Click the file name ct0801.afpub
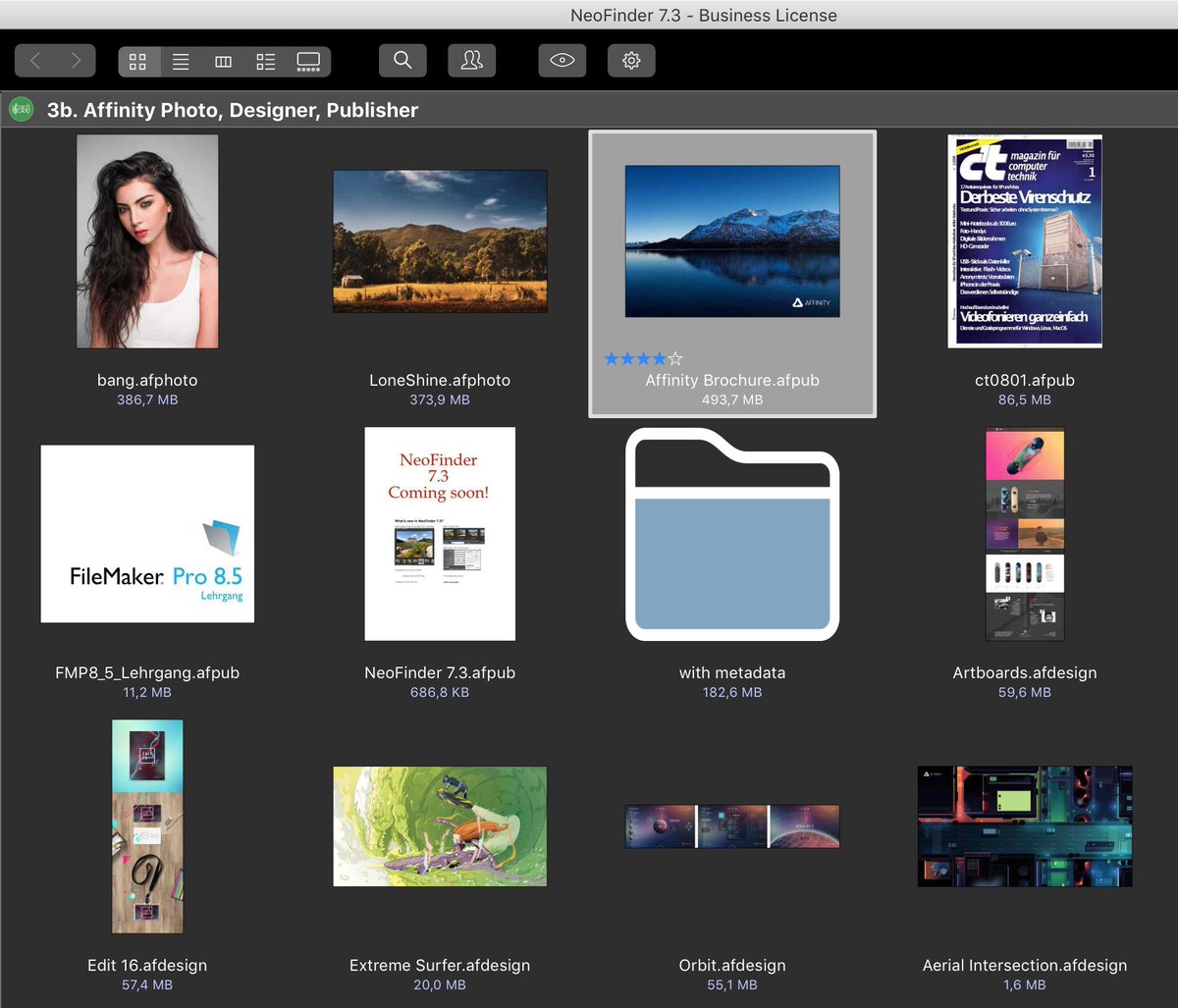 click(1025, 380)
